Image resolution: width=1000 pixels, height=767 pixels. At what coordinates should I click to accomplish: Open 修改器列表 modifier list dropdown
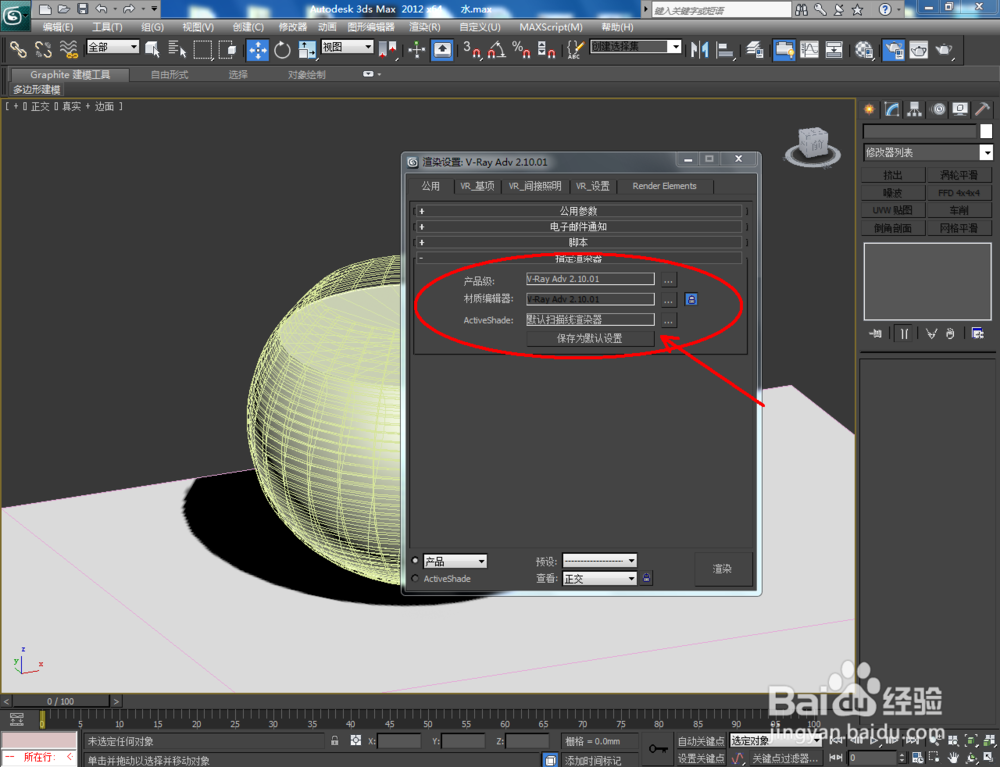(927, 152)
